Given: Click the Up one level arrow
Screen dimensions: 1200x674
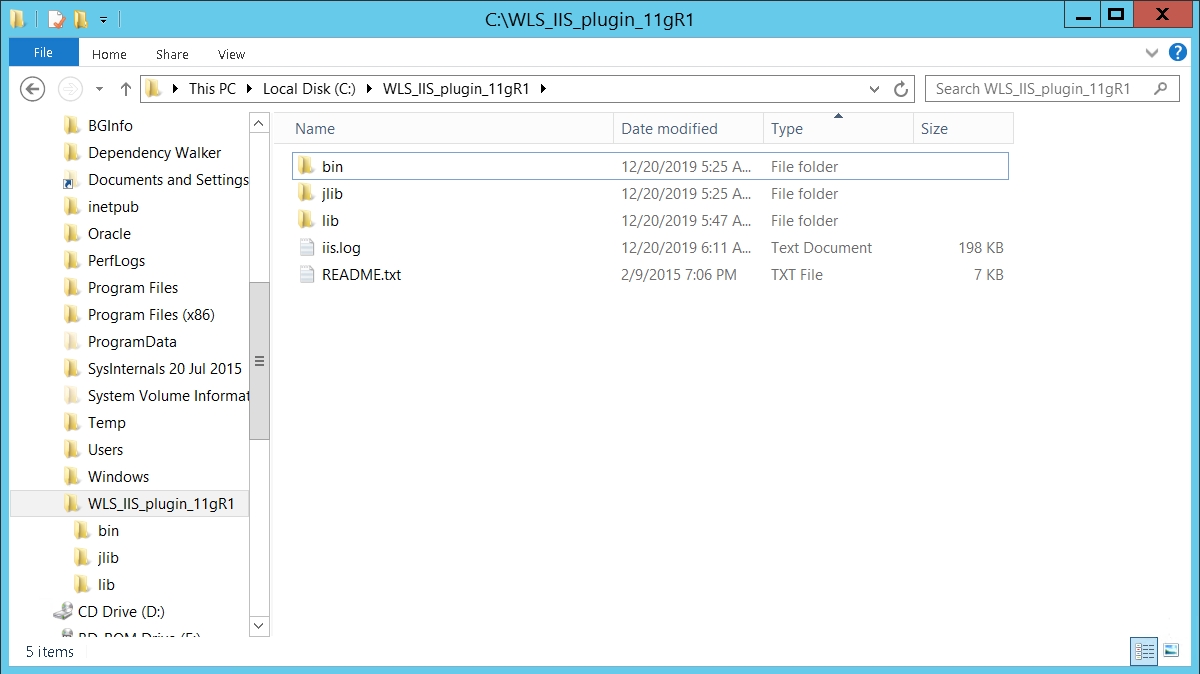Looking at the screenshot, I should (126, 89).
